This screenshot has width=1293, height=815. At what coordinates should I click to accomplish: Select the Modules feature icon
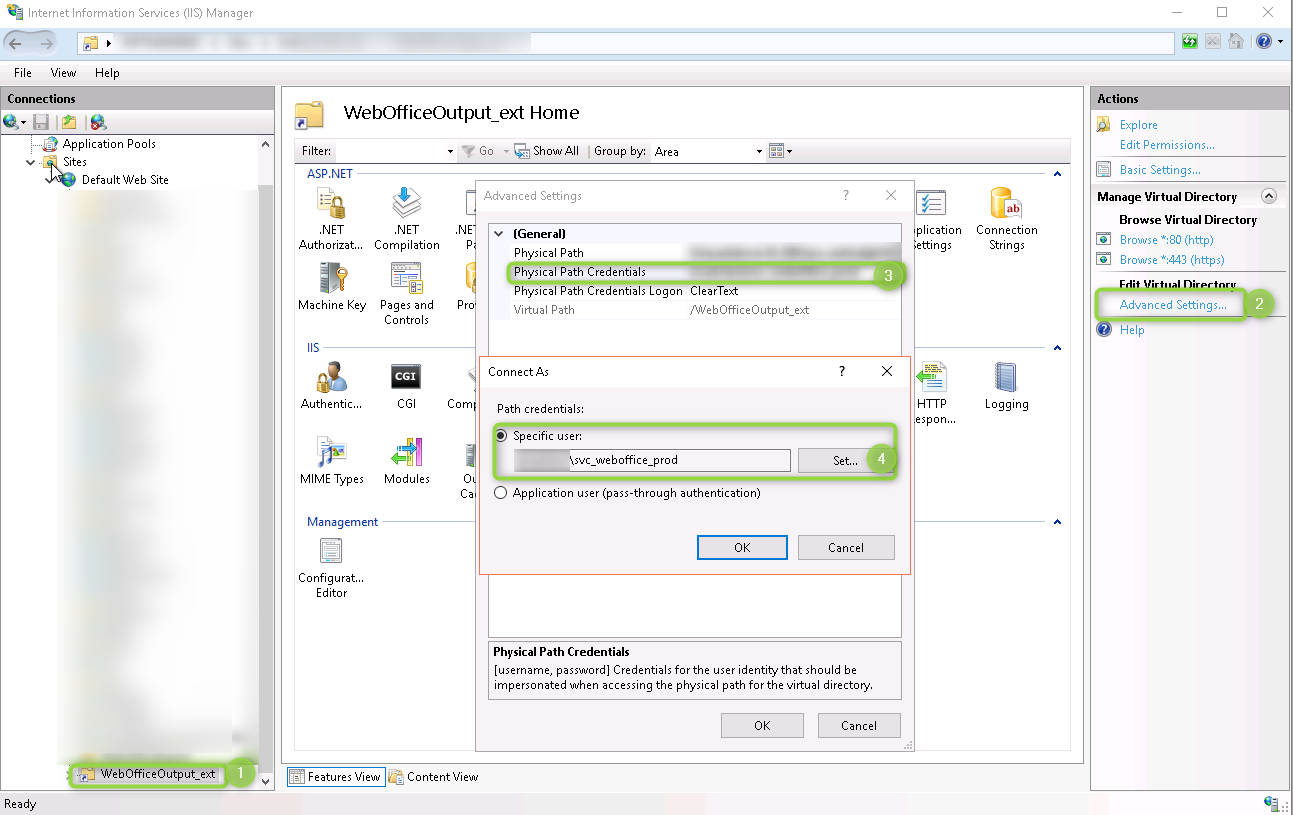pyautogui.click(x=406, y=455)
